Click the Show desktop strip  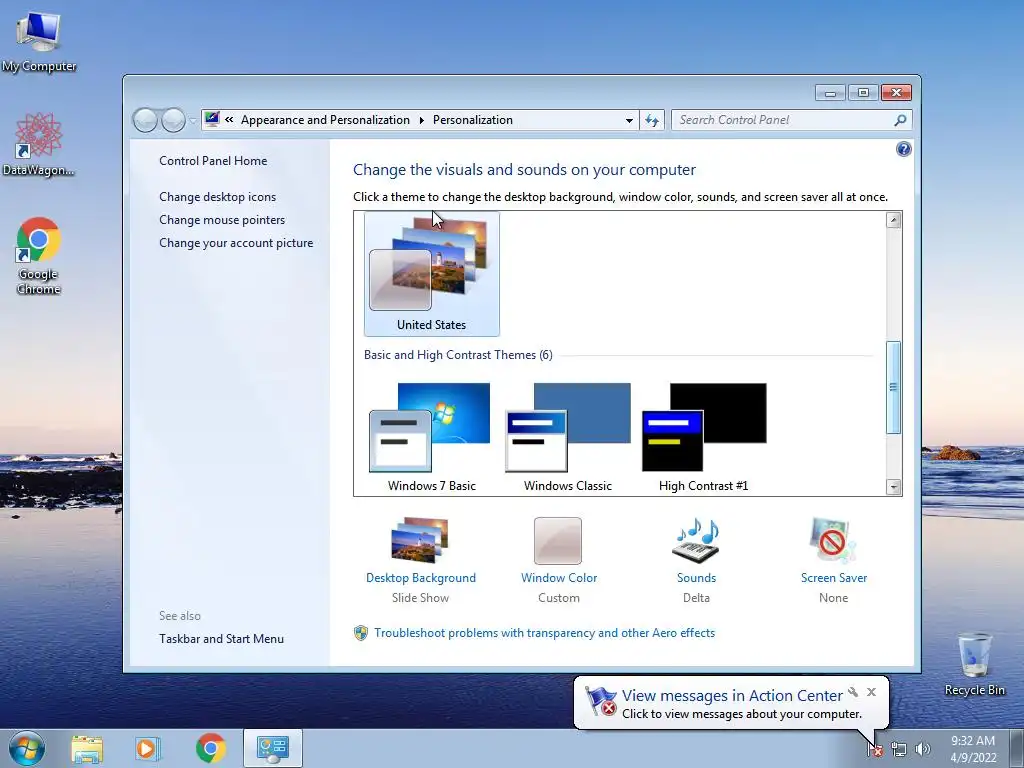[1017, 749]
